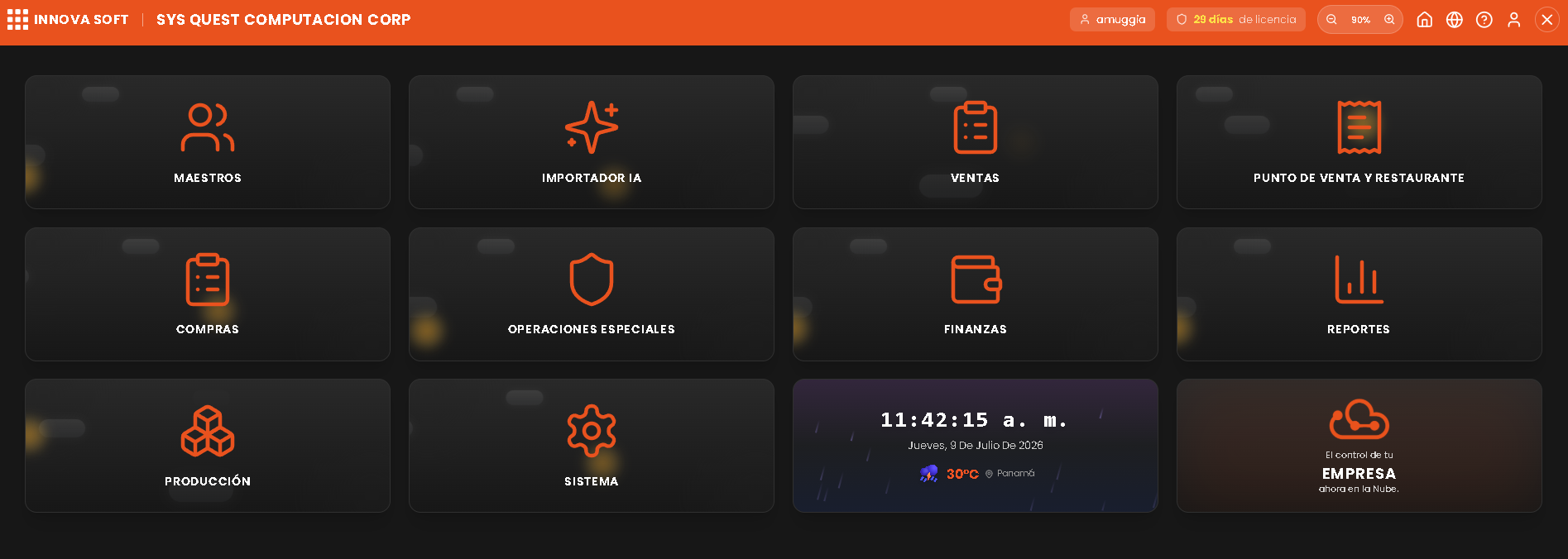Open the Finanzas wallet icon
1568x559 pixels.
(976, 279)
